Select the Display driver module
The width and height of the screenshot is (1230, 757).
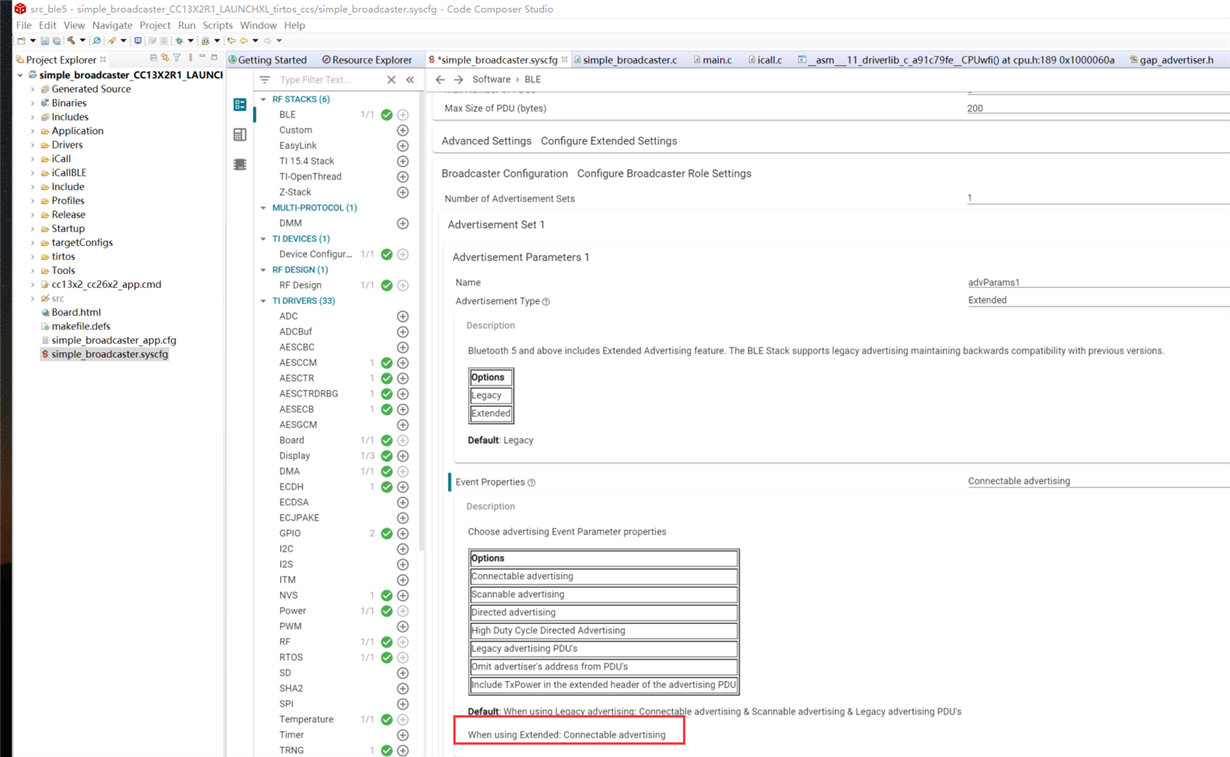pos(295,456)
